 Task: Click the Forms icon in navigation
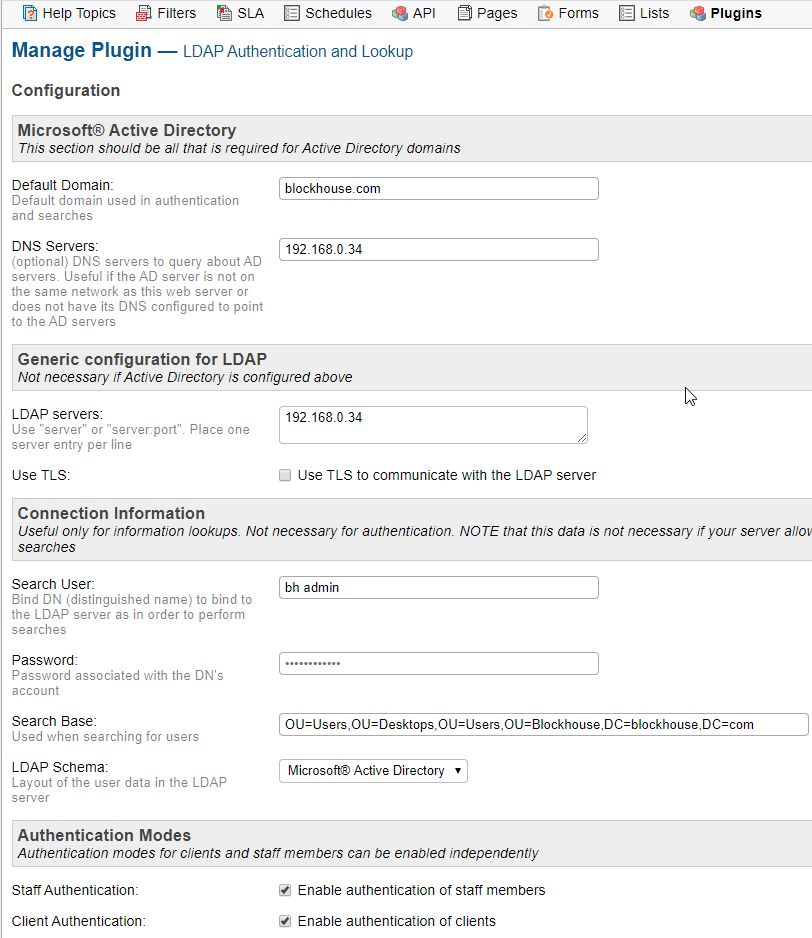point(545,13)
